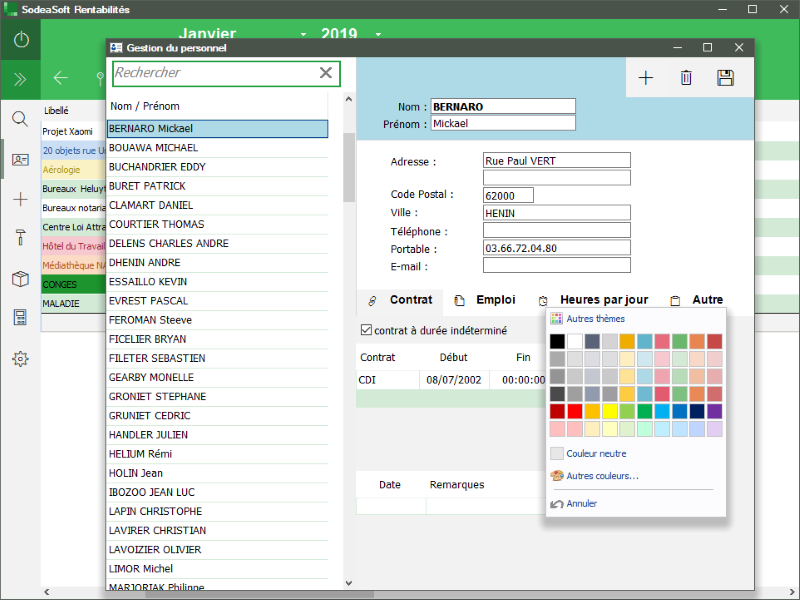Click the Ville field containing HENIN
Screen dimensions: 800x600
(x=557, y=213)
